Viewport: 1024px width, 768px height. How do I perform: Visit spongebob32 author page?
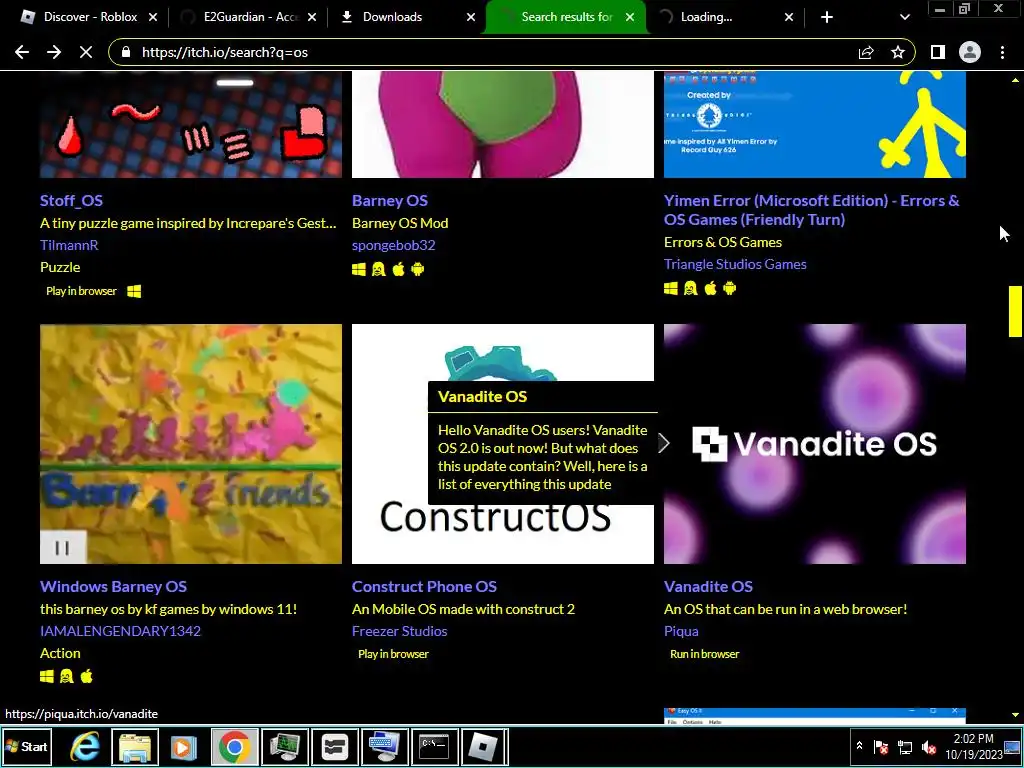click(394, 245)
